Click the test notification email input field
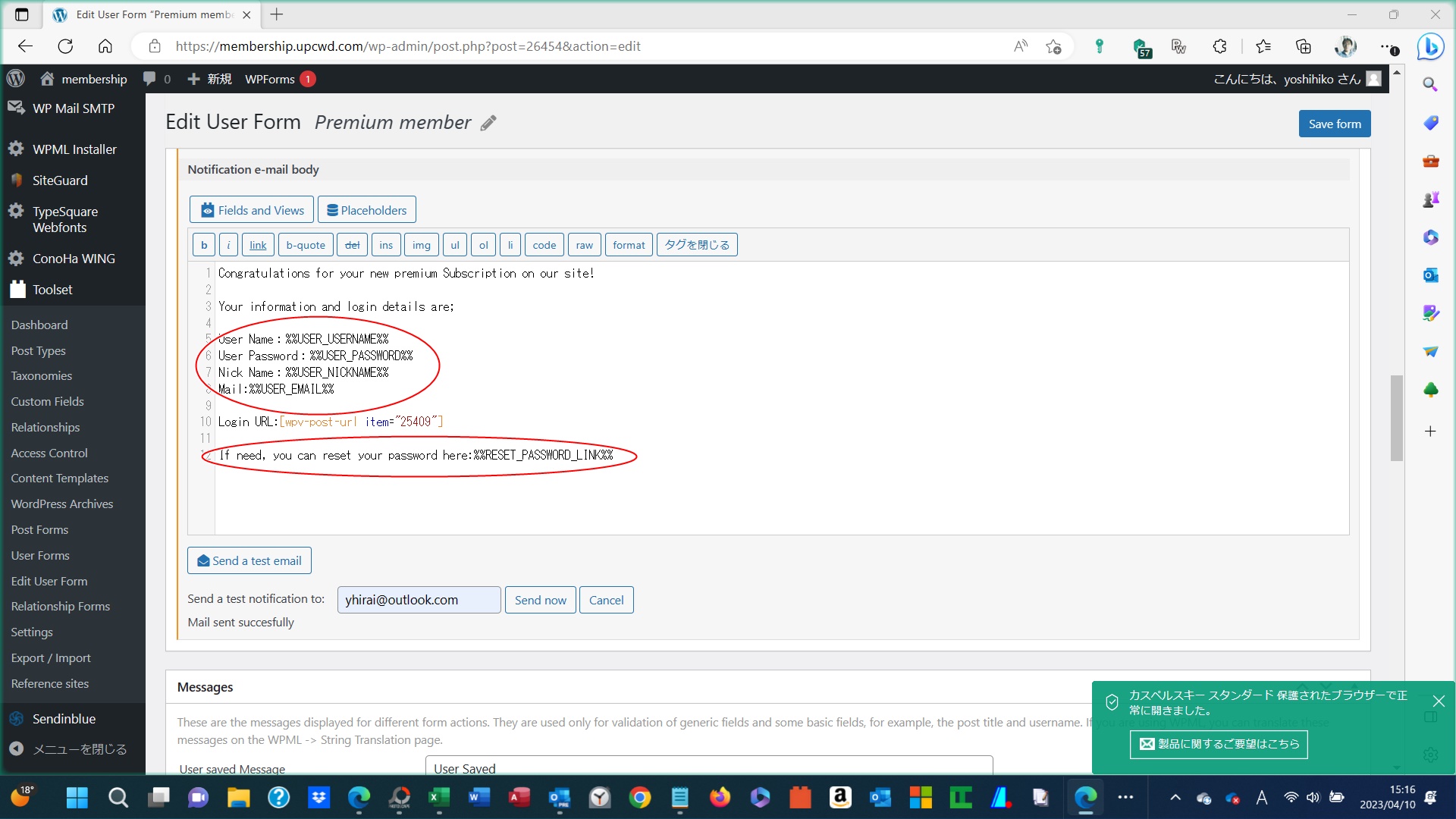The width and height of the screenshot is (1456, 819). coord(419,600)
